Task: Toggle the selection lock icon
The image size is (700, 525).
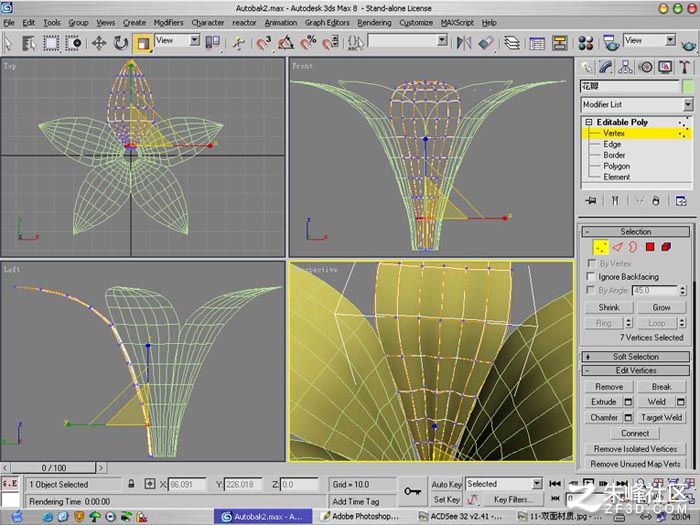Action: coord(131,483)
